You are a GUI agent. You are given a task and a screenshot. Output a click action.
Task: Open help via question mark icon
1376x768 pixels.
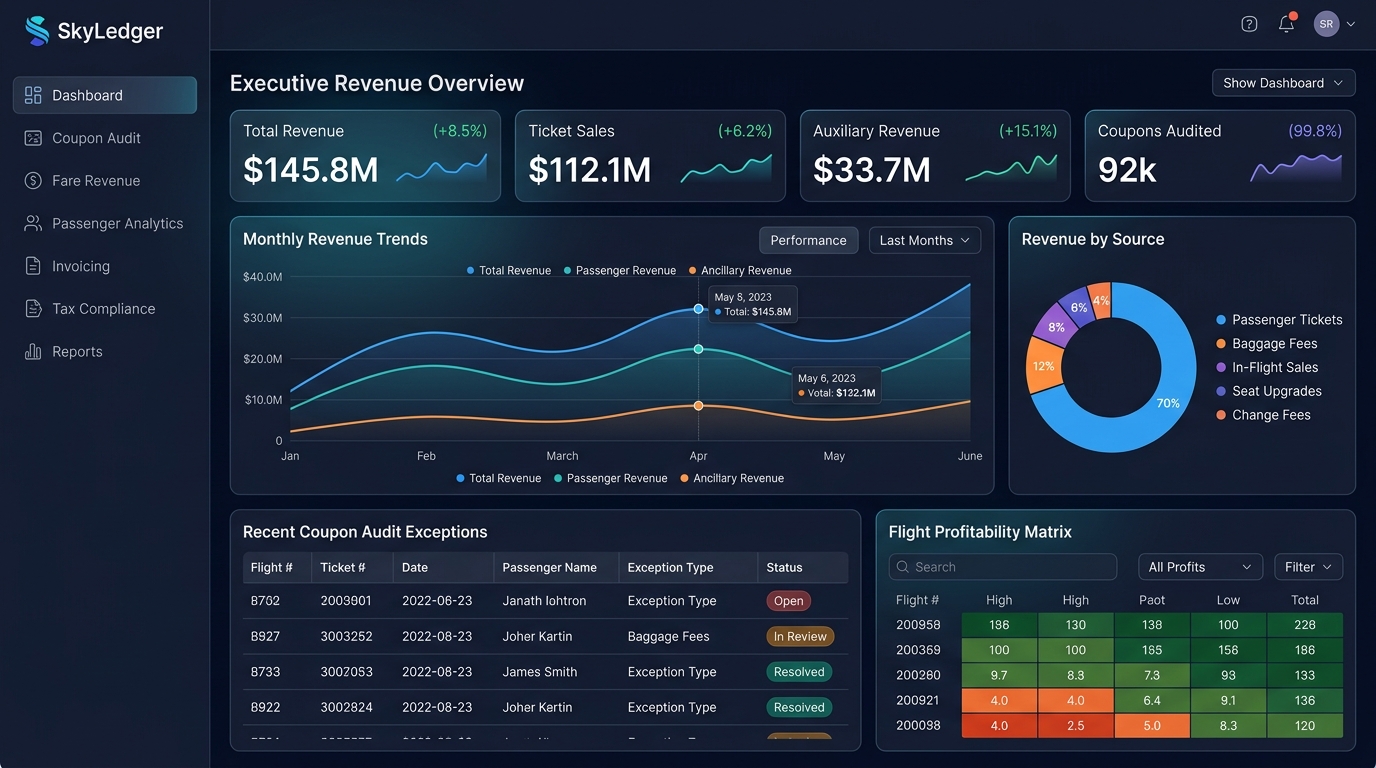click(1249, 24)
